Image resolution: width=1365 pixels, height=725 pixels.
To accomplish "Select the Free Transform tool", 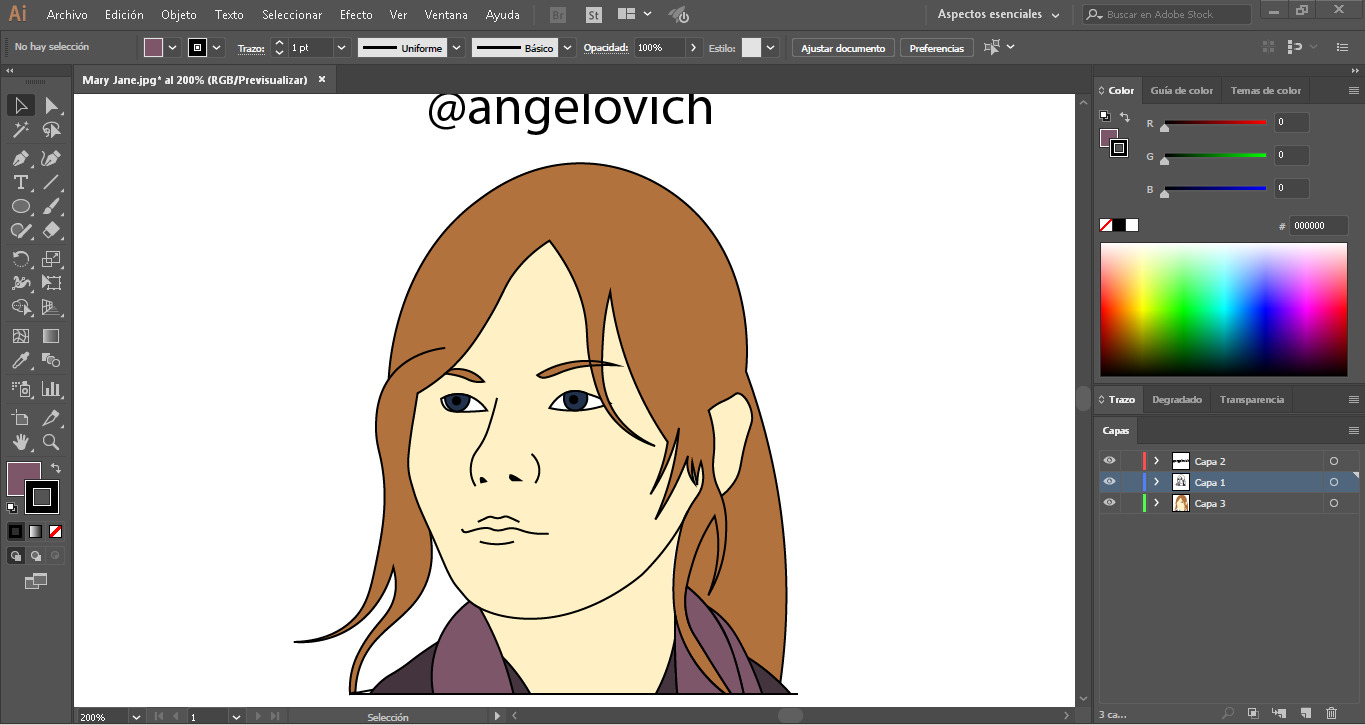I will point(51,283).
